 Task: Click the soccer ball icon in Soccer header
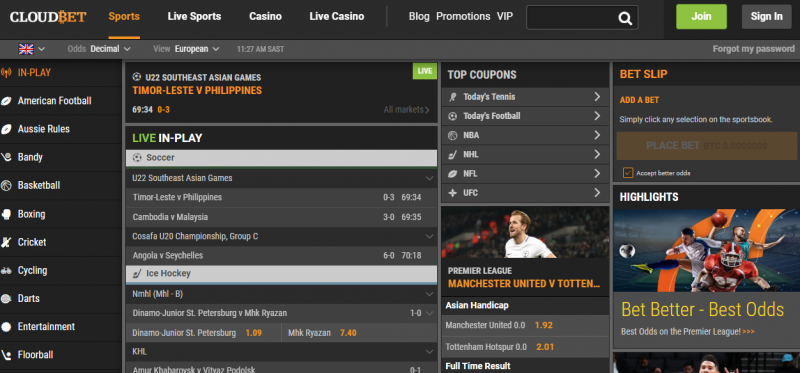click(x=137, y=158)
